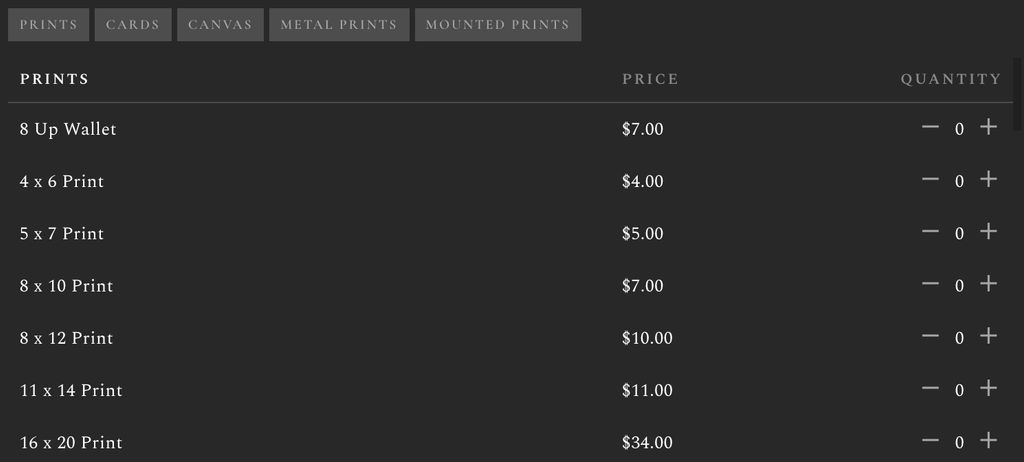This screenshot has height=462, width=1024.
Task: Click minus icon for 4 x 6 Print
Action: coord(930,179)
